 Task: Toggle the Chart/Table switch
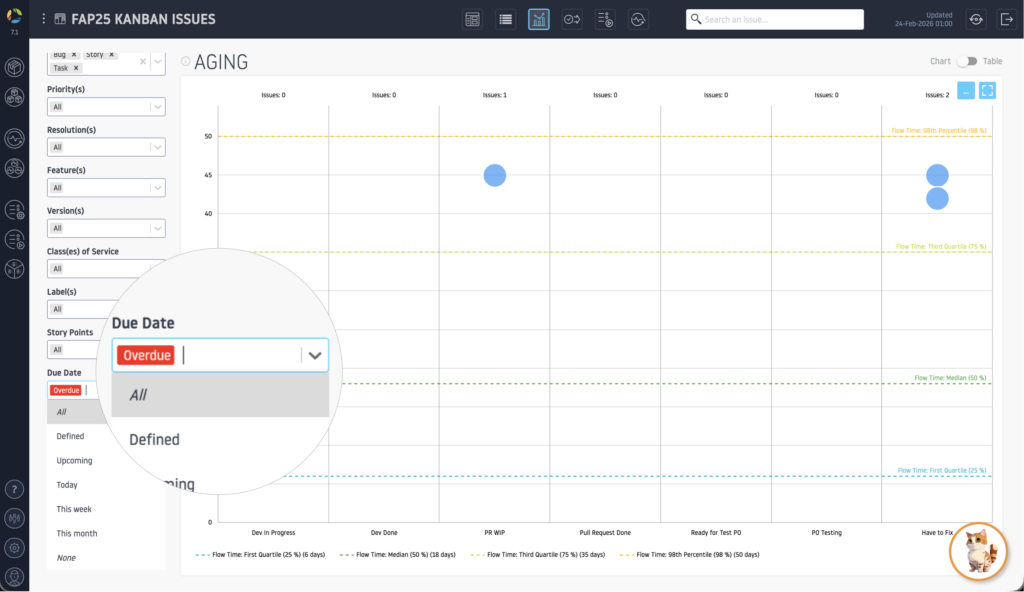pos(966,61)
